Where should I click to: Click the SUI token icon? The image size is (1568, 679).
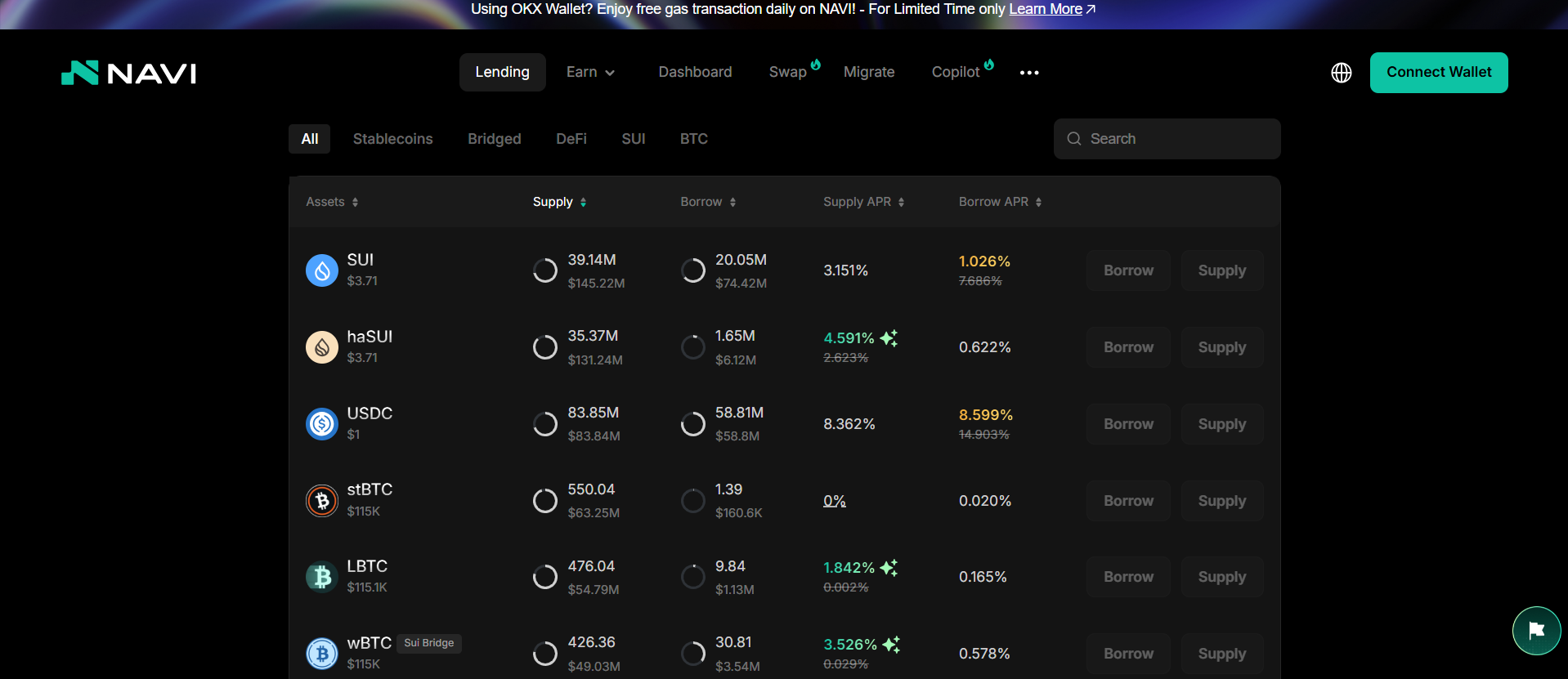(322, 270)
